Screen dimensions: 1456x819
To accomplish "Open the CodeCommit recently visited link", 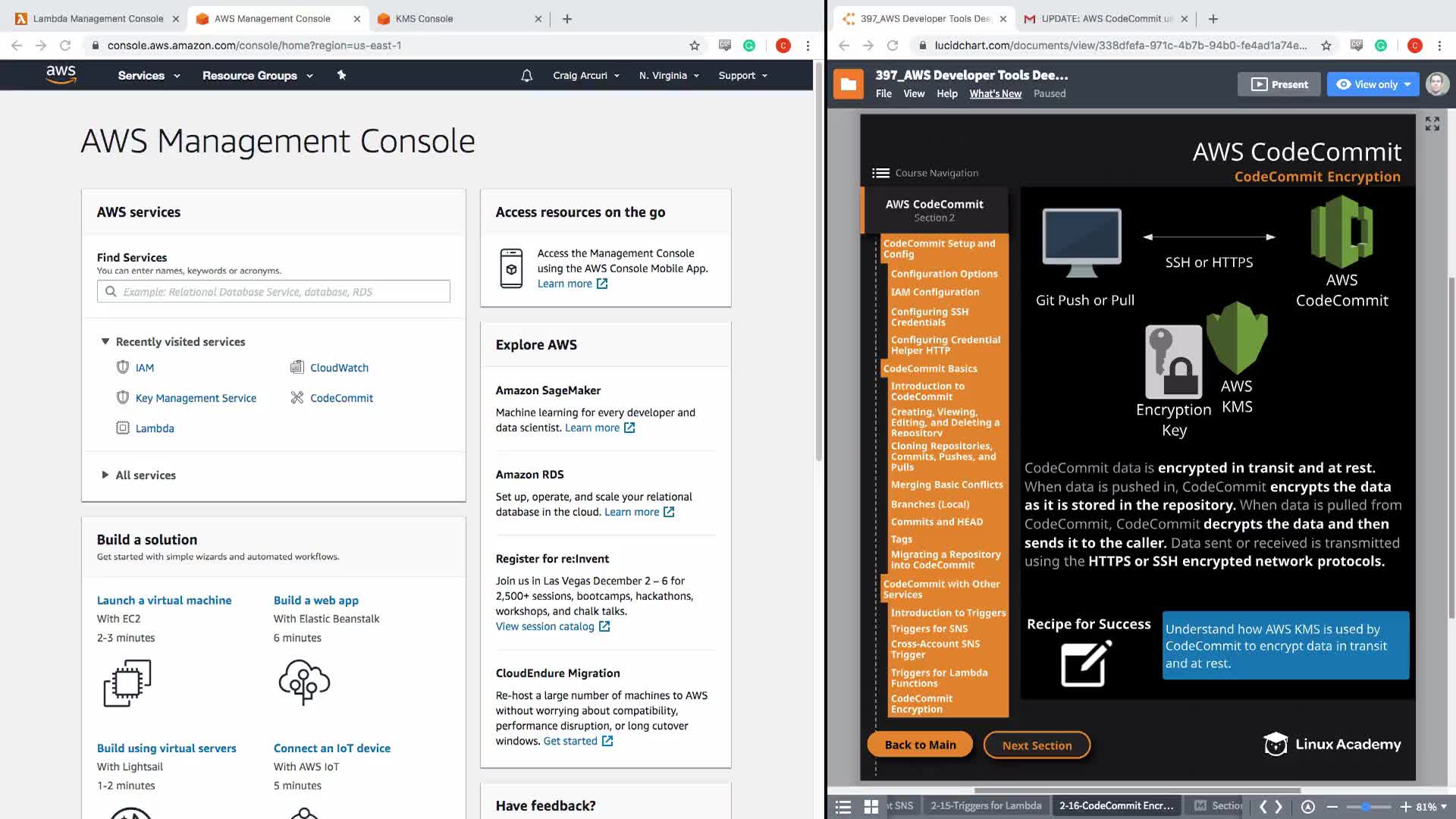I will [341, 398].
